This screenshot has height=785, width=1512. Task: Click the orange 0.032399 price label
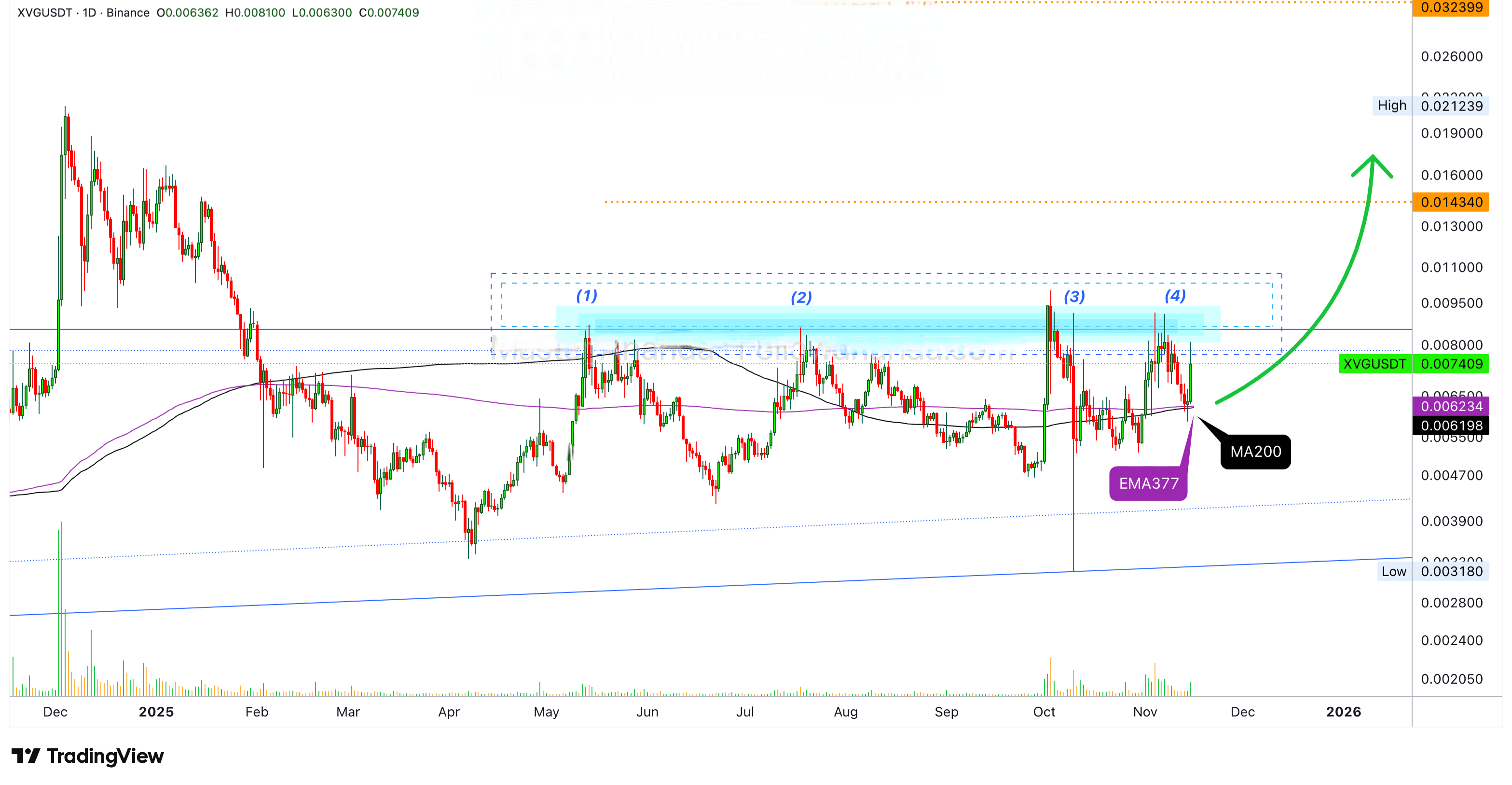pyautogui.click(x=1451, y=8)
